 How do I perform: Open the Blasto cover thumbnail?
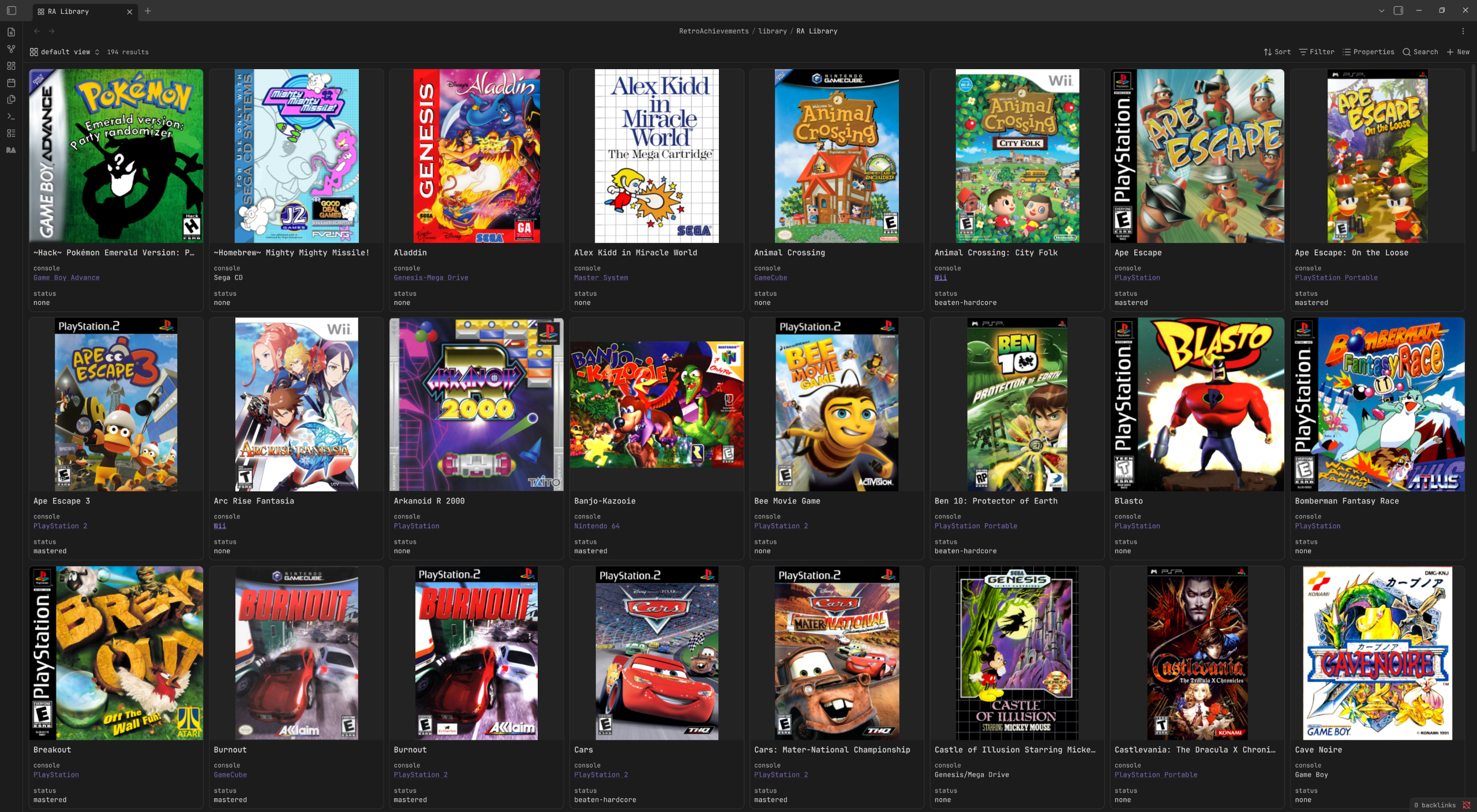tap(1197, 404)
